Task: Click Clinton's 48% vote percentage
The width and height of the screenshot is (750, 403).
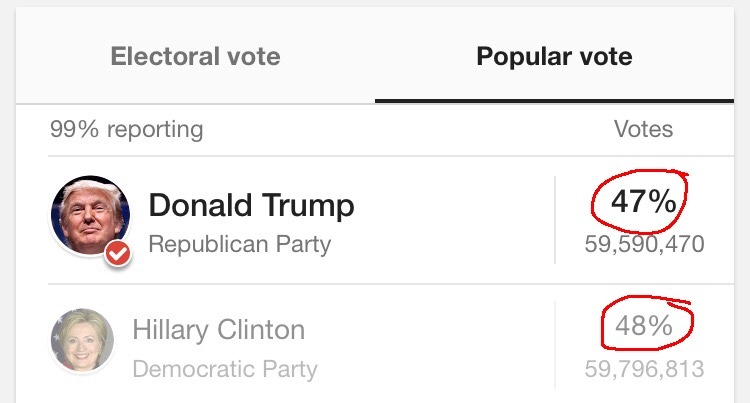Action: (x=644, y=326)
